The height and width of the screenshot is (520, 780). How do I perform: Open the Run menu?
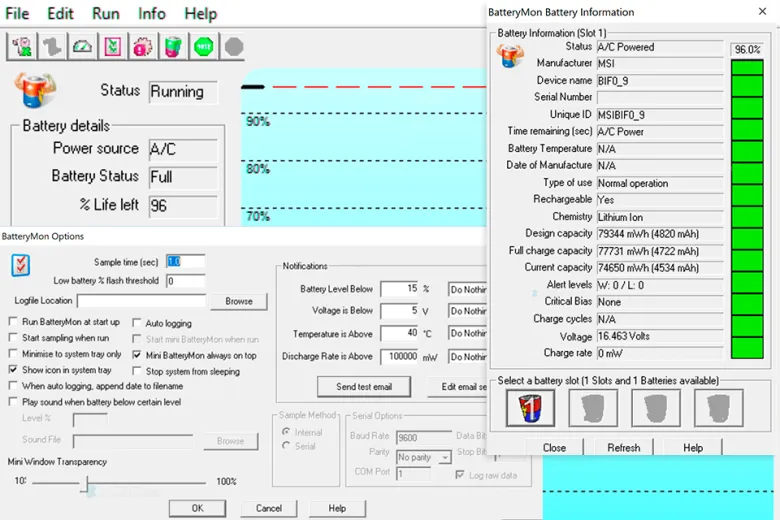click(x=105, y=14)
